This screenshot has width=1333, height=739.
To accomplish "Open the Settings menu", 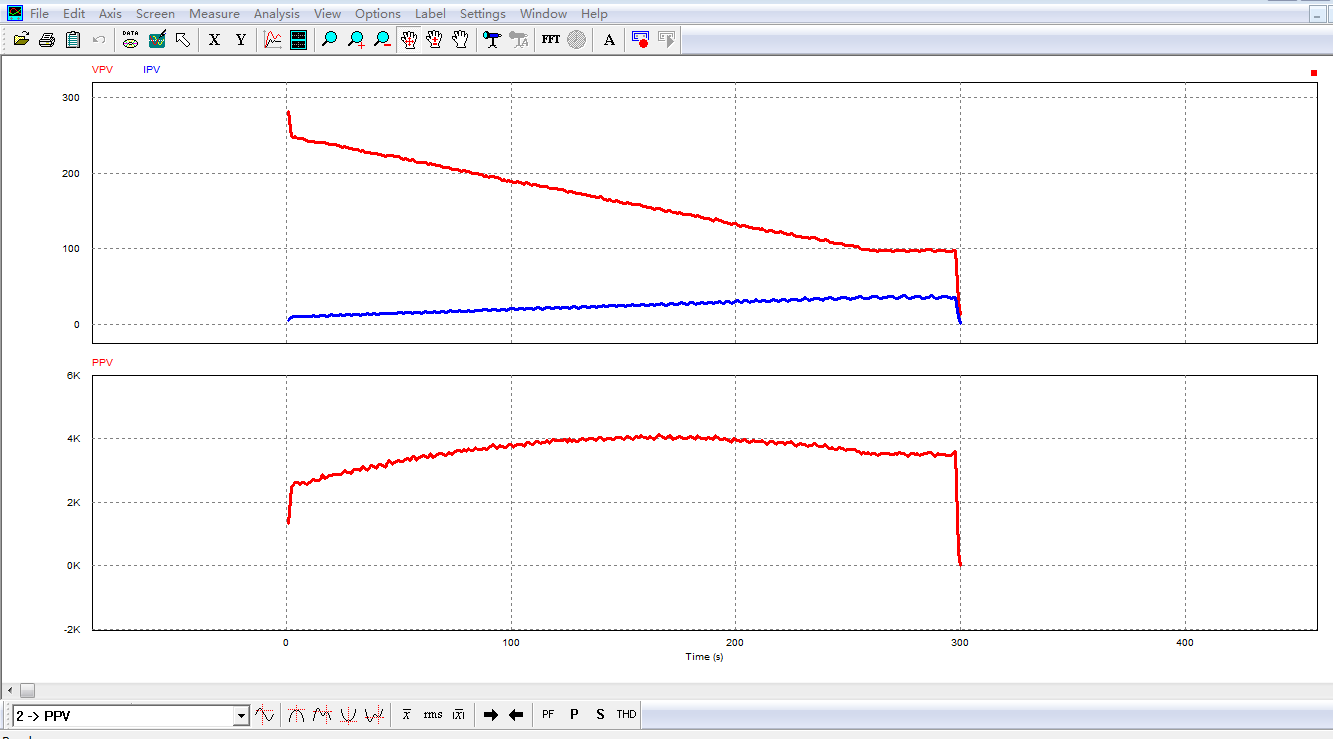I will click(x=483, y=14).
